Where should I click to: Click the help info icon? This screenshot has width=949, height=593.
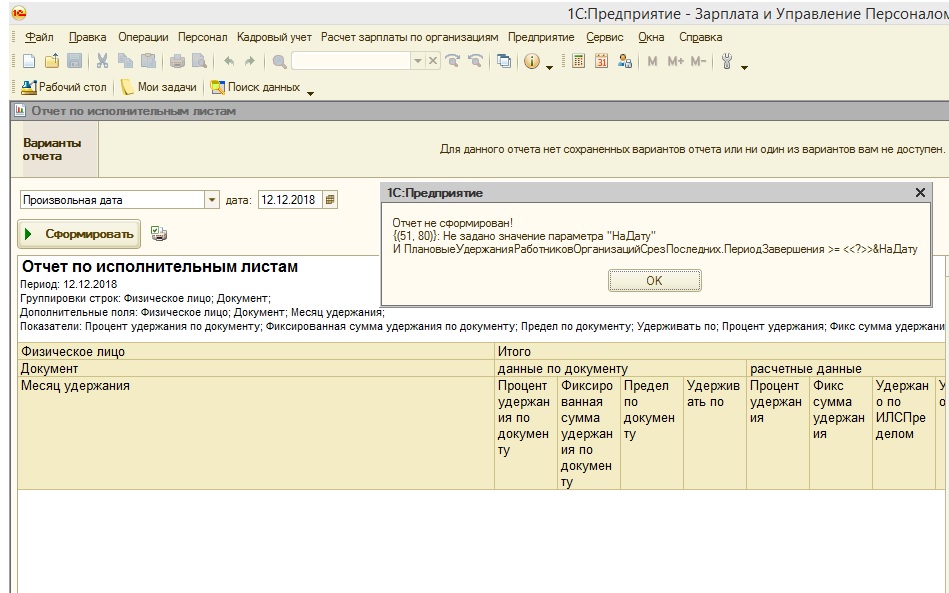click(x=531, y=61)
